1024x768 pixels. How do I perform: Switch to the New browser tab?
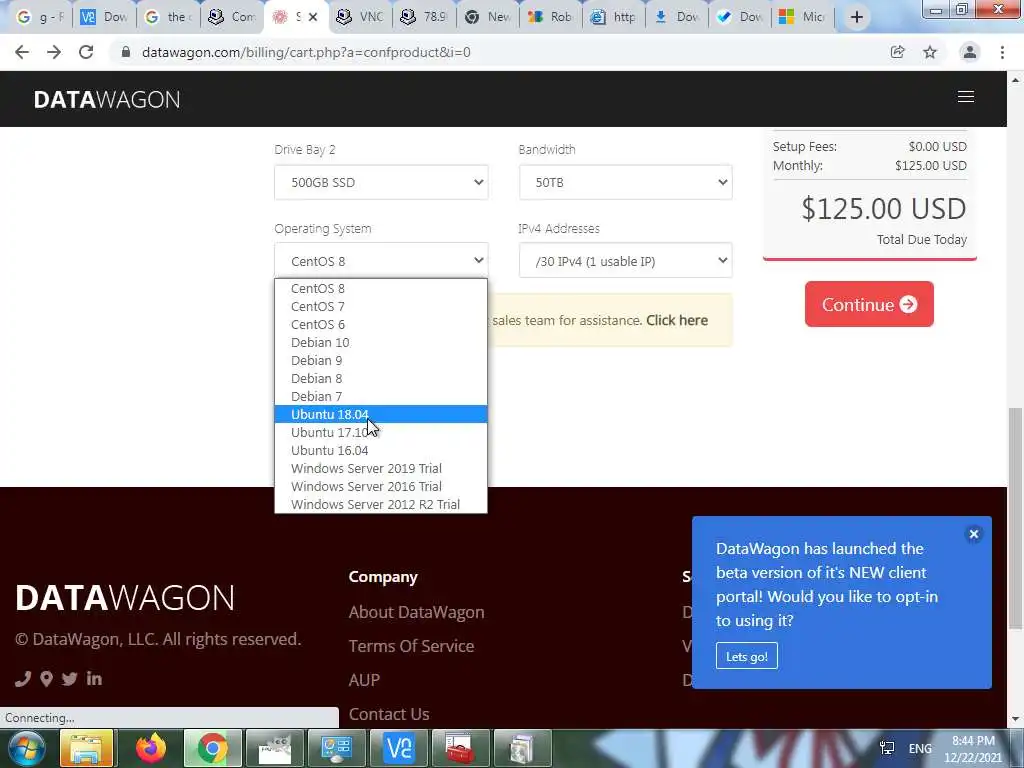pos(488,17)
